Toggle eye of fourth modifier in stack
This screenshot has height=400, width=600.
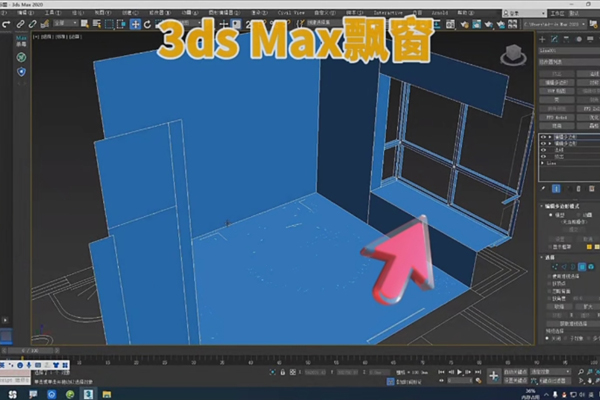tap(543, 156)
